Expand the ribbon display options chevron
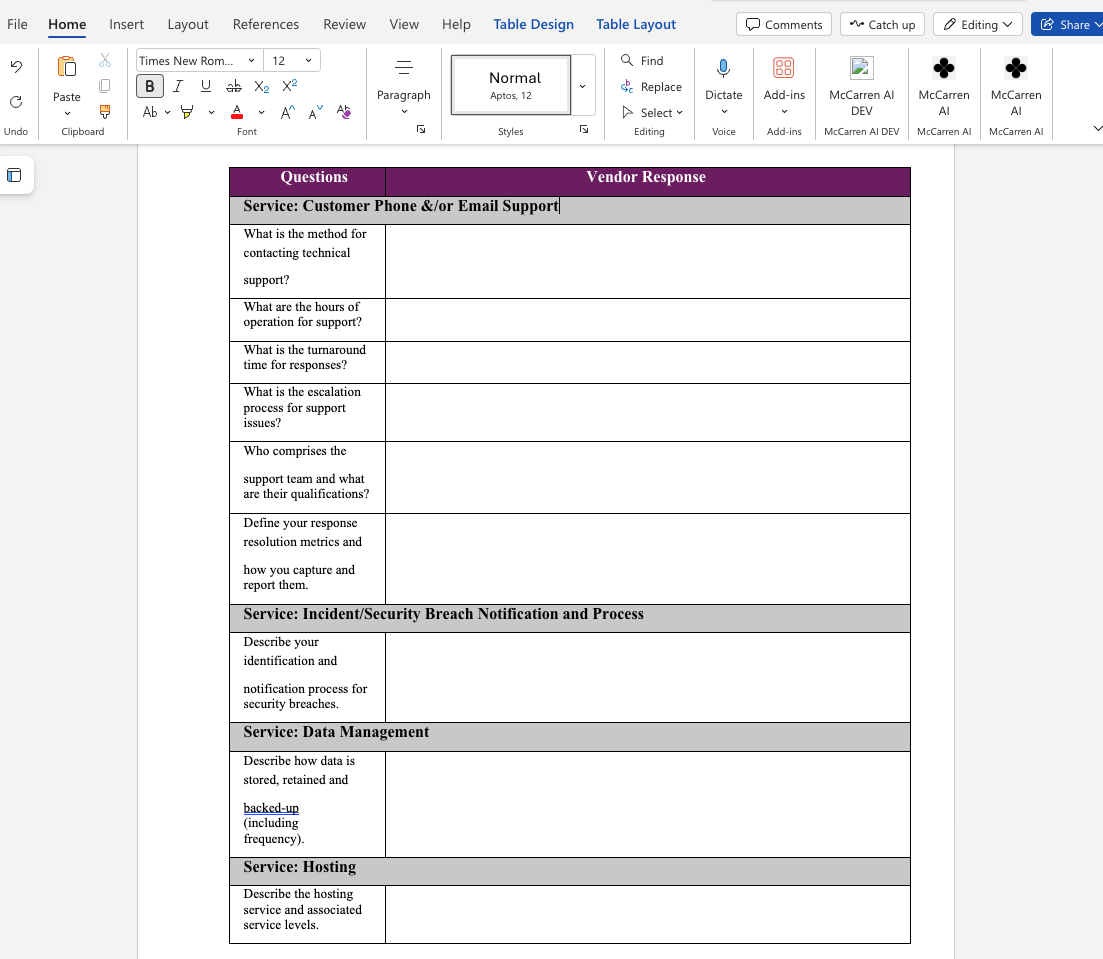Screen dimensions: 1103x959 click(1097, 128)
